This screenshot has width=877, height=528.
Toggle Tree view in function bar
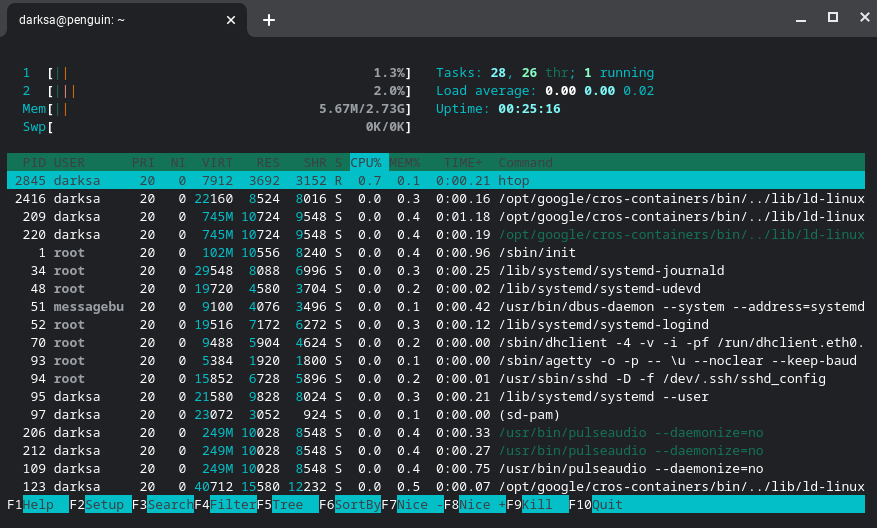coord(294,505)
